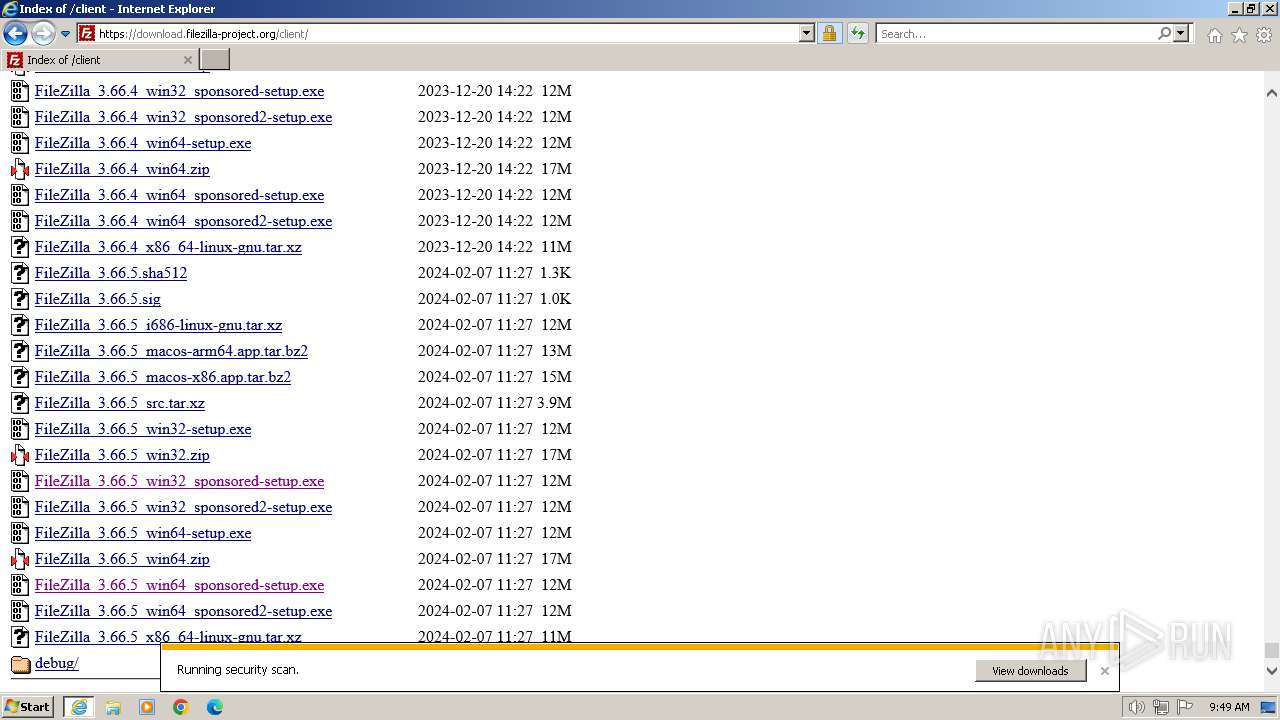1280x720 pixels.
Task: Open media player taskbar icon
Action: point(147,707)
